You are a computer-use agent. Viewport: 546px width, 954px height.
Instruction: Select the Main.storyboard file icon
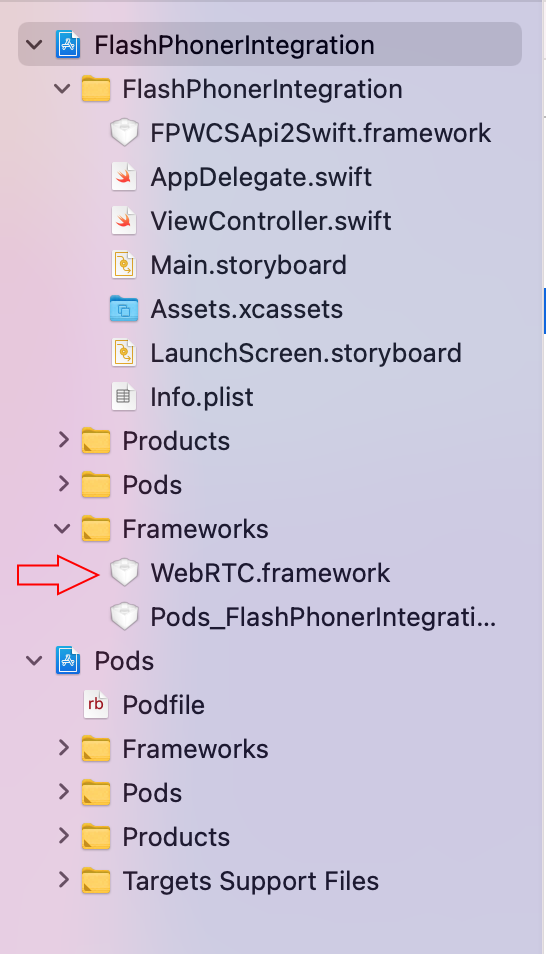pos(124,265)
